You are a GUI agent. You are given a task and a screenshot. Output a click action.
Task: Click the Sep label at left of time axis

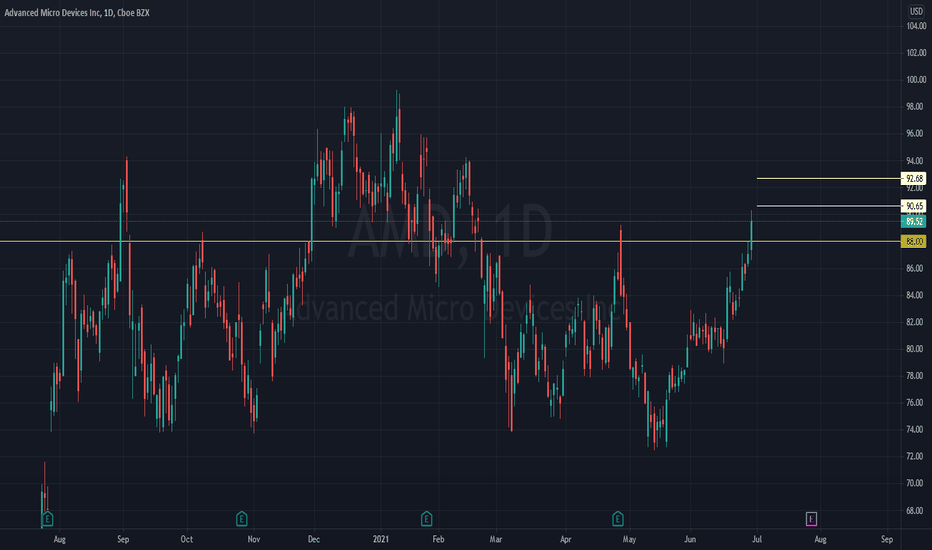pyautogui.click(x=123, y=540)
